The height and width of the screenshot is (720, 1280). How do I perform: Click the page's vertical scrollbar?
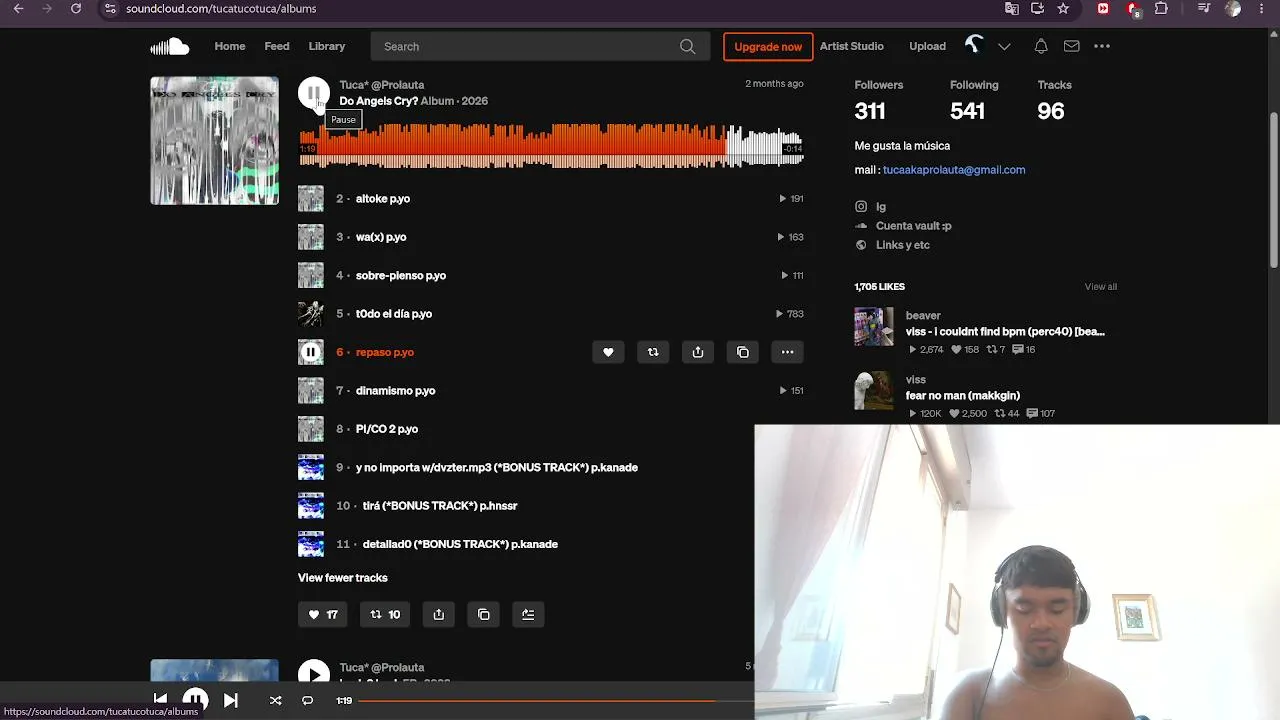(x=1273, y=190)
